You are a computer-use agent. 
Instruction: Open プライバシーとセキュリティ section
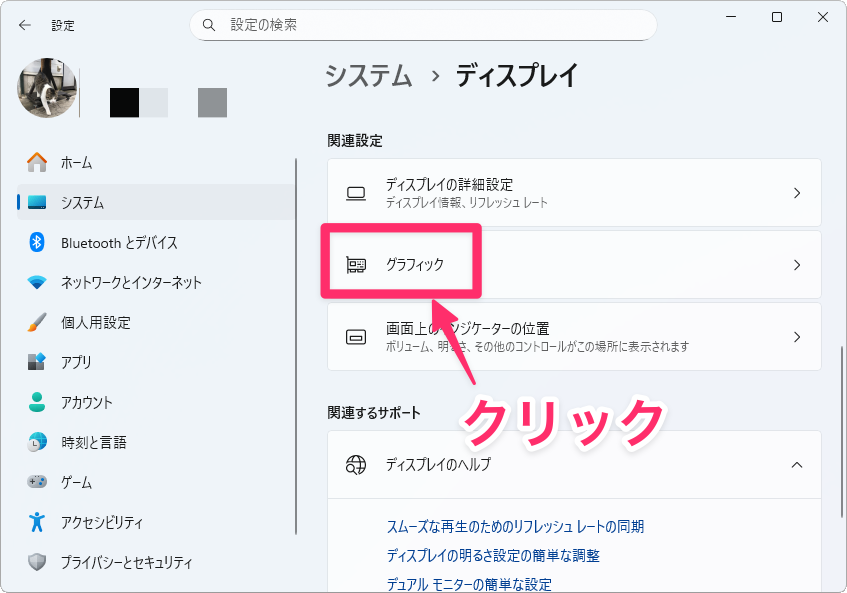126,562
